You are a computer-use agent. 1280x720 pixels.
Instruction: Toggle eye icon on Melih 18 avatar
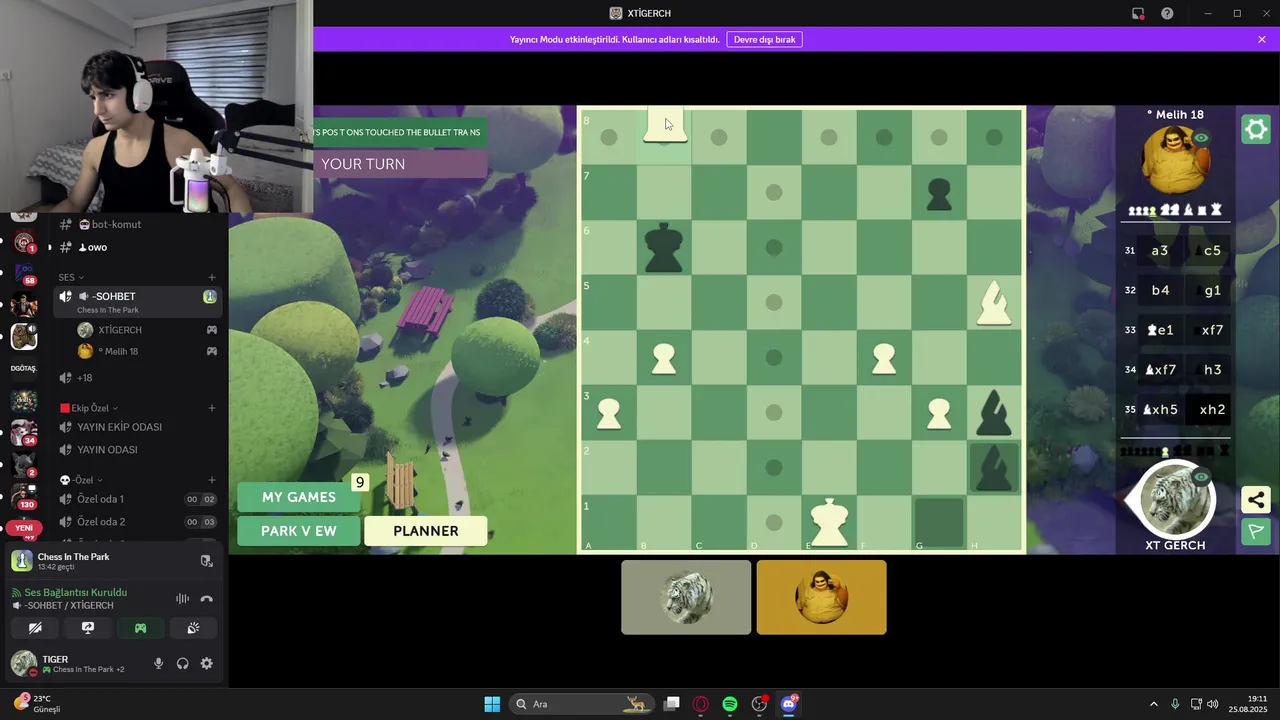pyautogui.click(x=1201, y=138)
